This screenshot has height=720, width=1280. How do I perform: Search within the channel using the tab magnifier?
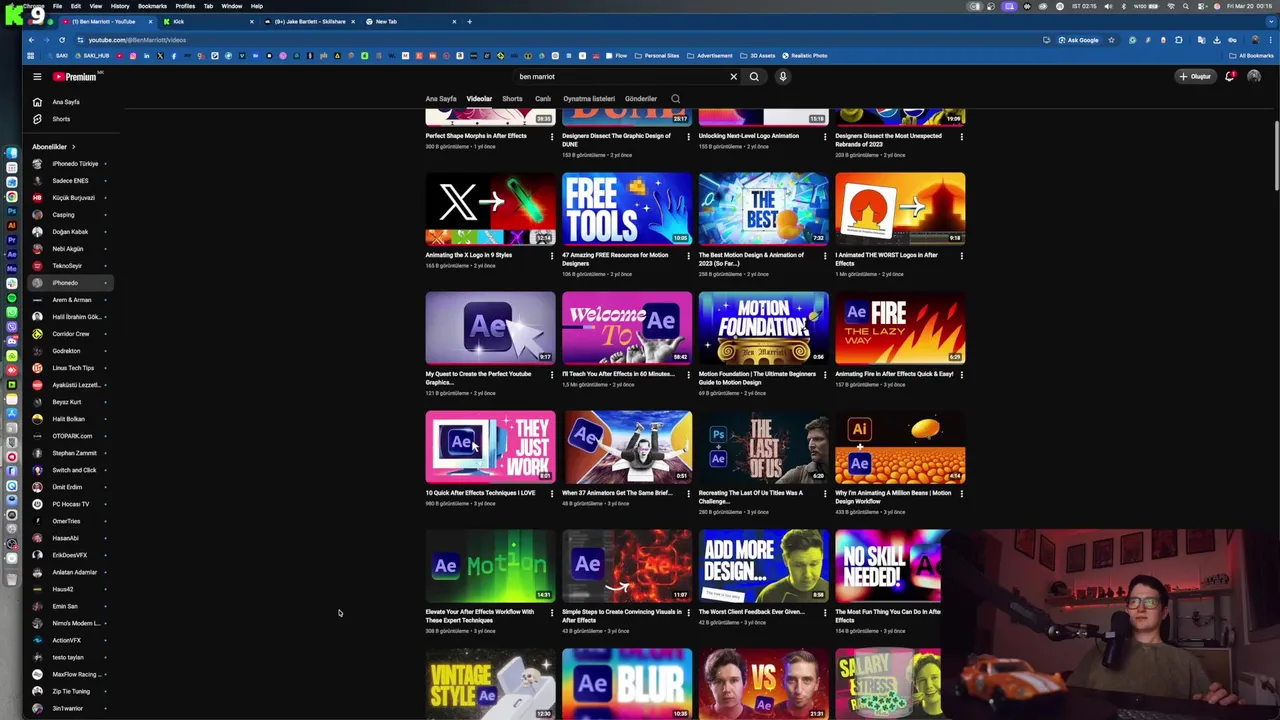pyautogui.click(x=675, y=99)
